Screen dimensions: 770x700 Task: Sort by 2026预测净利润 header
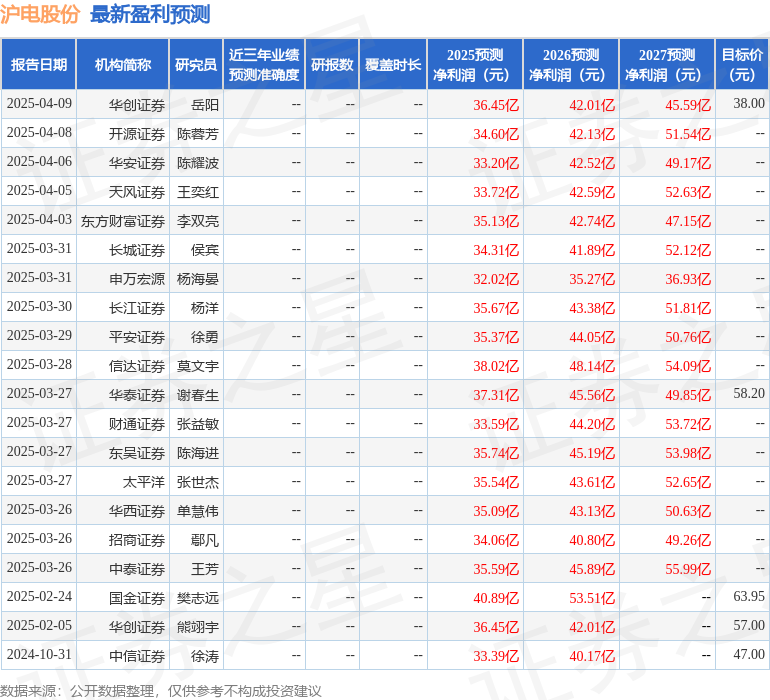pyautogui.click(x=571, y=65)
